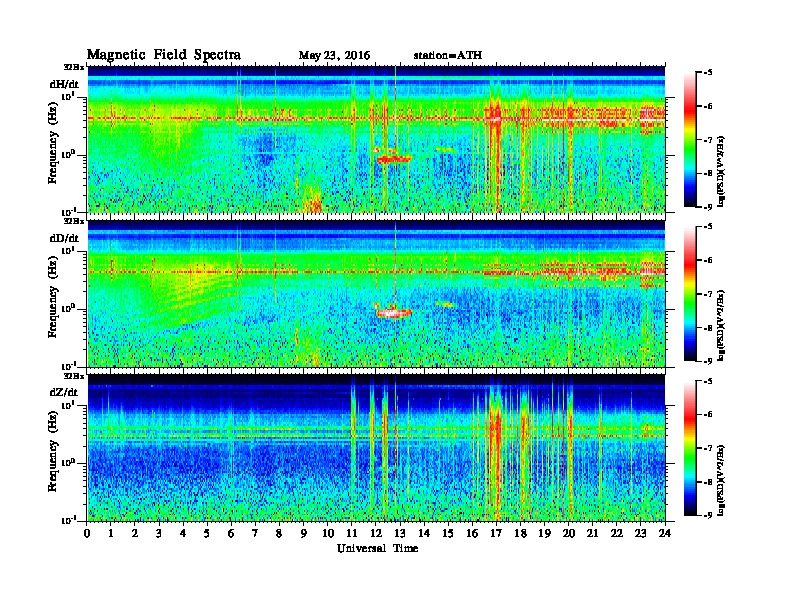Click the log(PSD) label beside the dH/dt color bar
The image size is (792, 612).
[721, 171]
